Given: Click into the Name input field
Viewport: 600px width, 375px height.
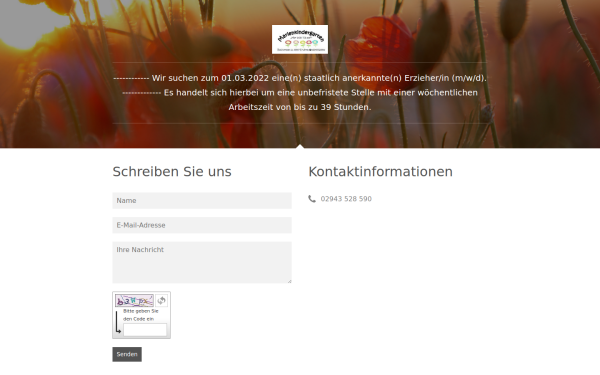Looking at the screenshot, I should [x=202, y=201].
